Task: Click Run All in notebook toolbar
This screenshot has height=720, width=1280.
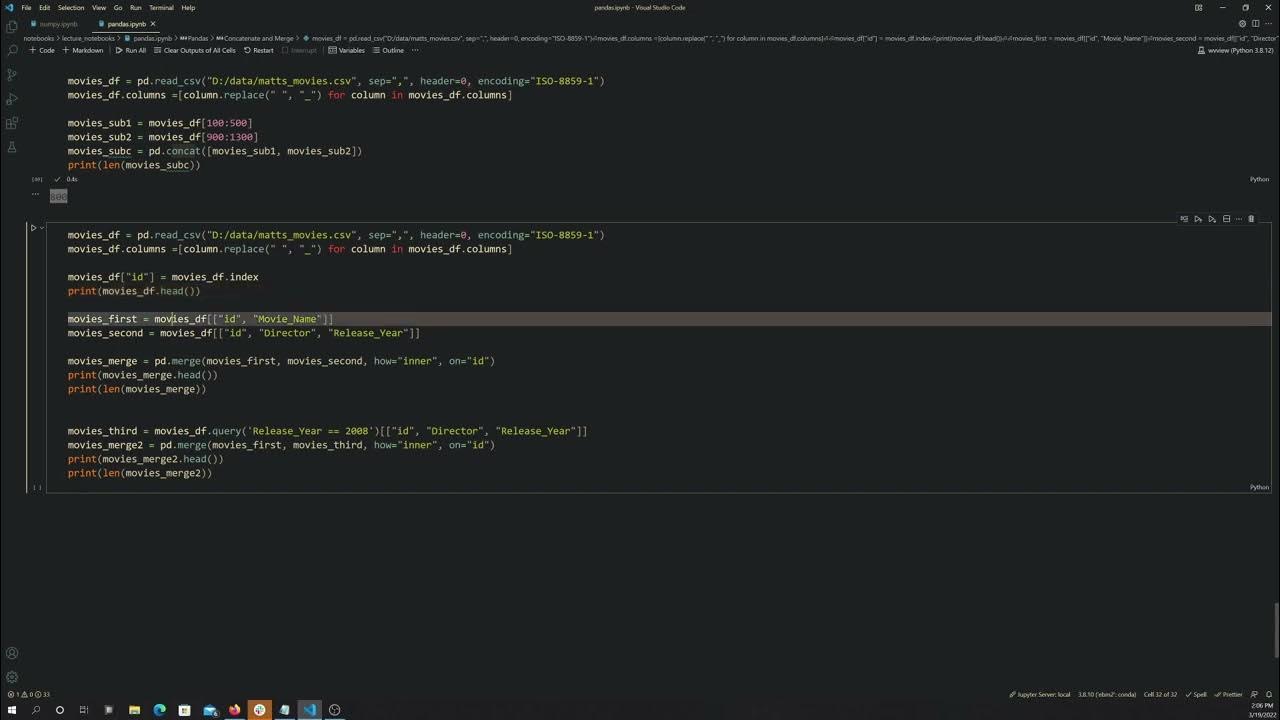Action: pos(131,50)
